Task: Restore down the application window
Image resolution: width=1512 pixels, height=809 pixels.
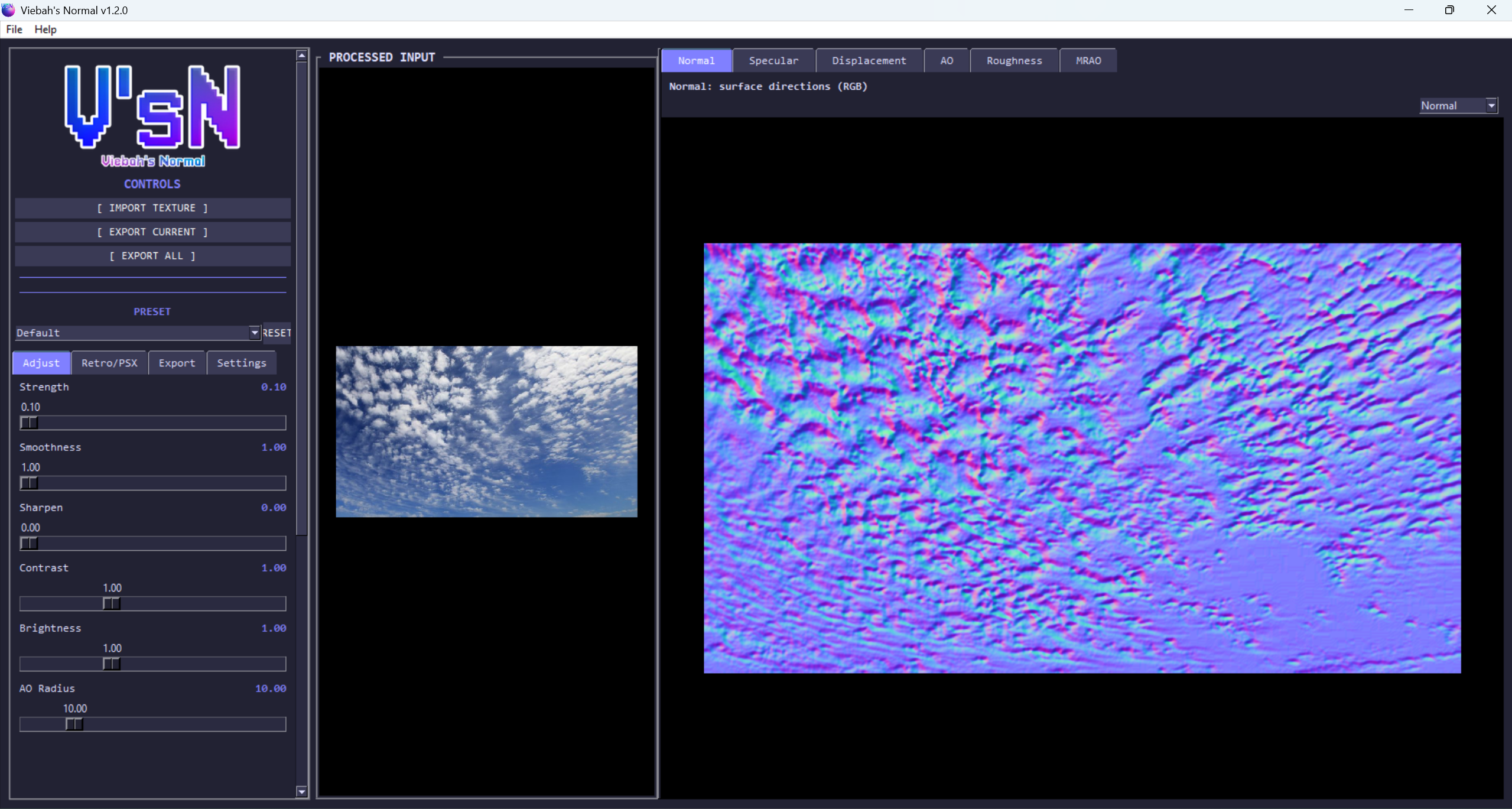Action: click(x=1449, y=10)
